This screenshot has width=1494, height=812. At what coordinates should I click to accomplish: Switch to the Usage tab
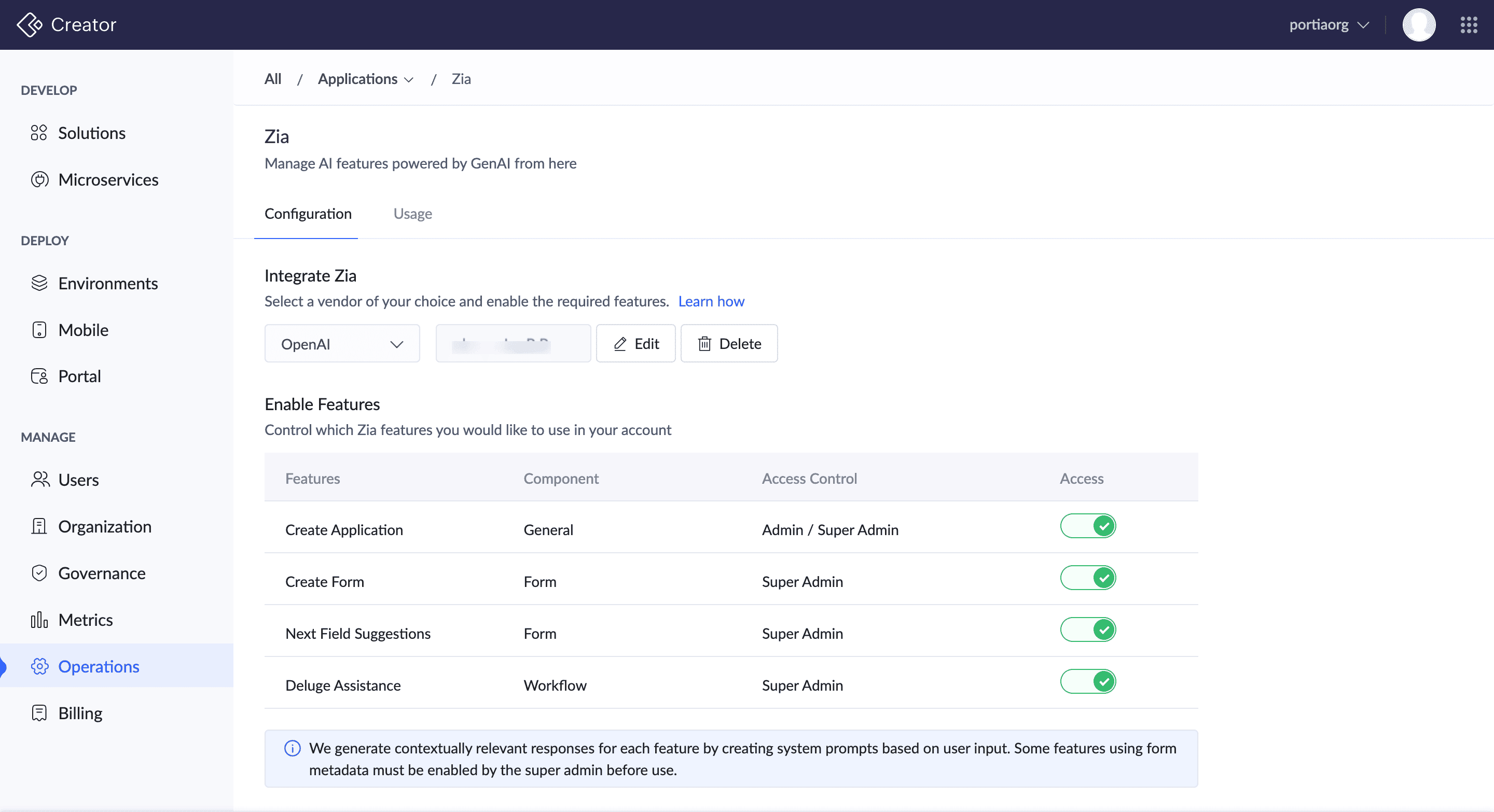412,214
